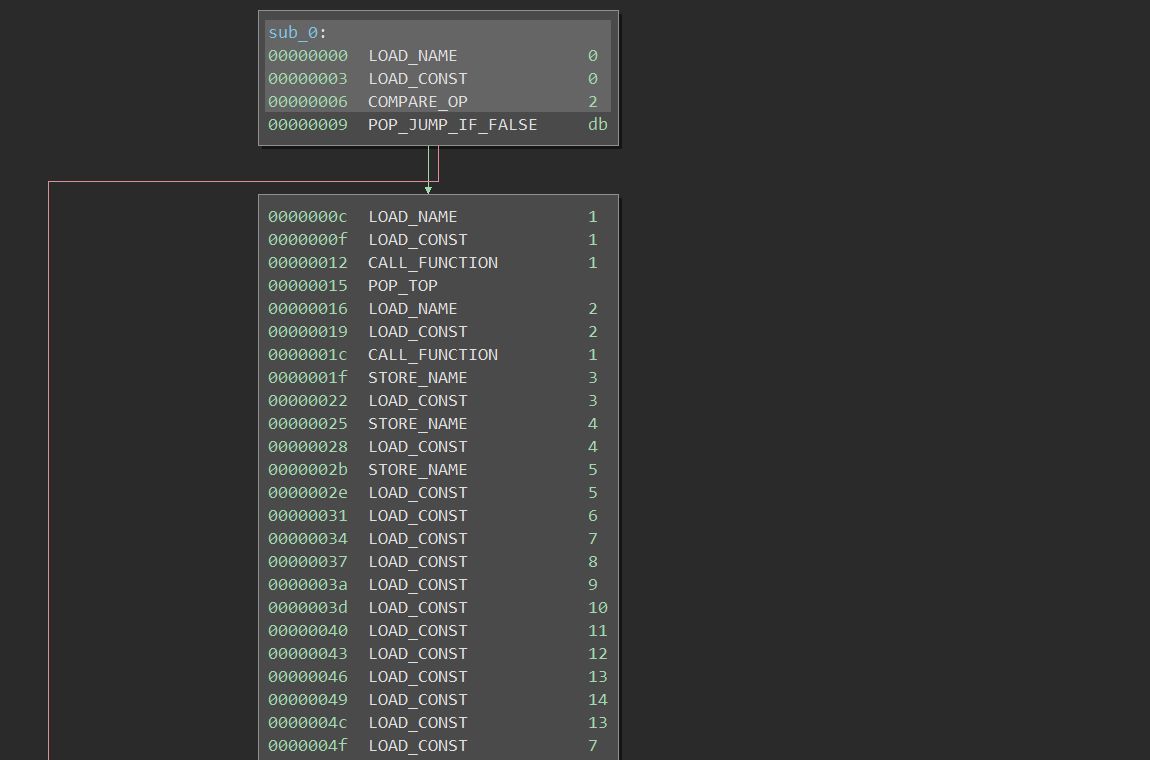Select STORE_NAME at address 0000001f
The image size is (1150, 760).
pyautogui.click(x=417, y=378)
